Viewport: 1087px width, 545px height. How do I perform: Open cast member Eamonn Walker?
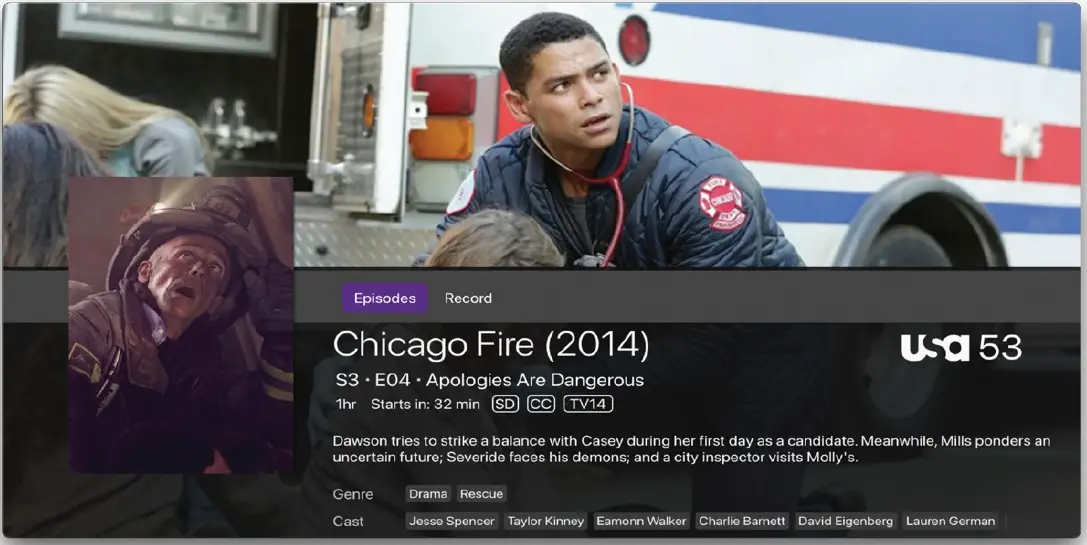(641, 521)
